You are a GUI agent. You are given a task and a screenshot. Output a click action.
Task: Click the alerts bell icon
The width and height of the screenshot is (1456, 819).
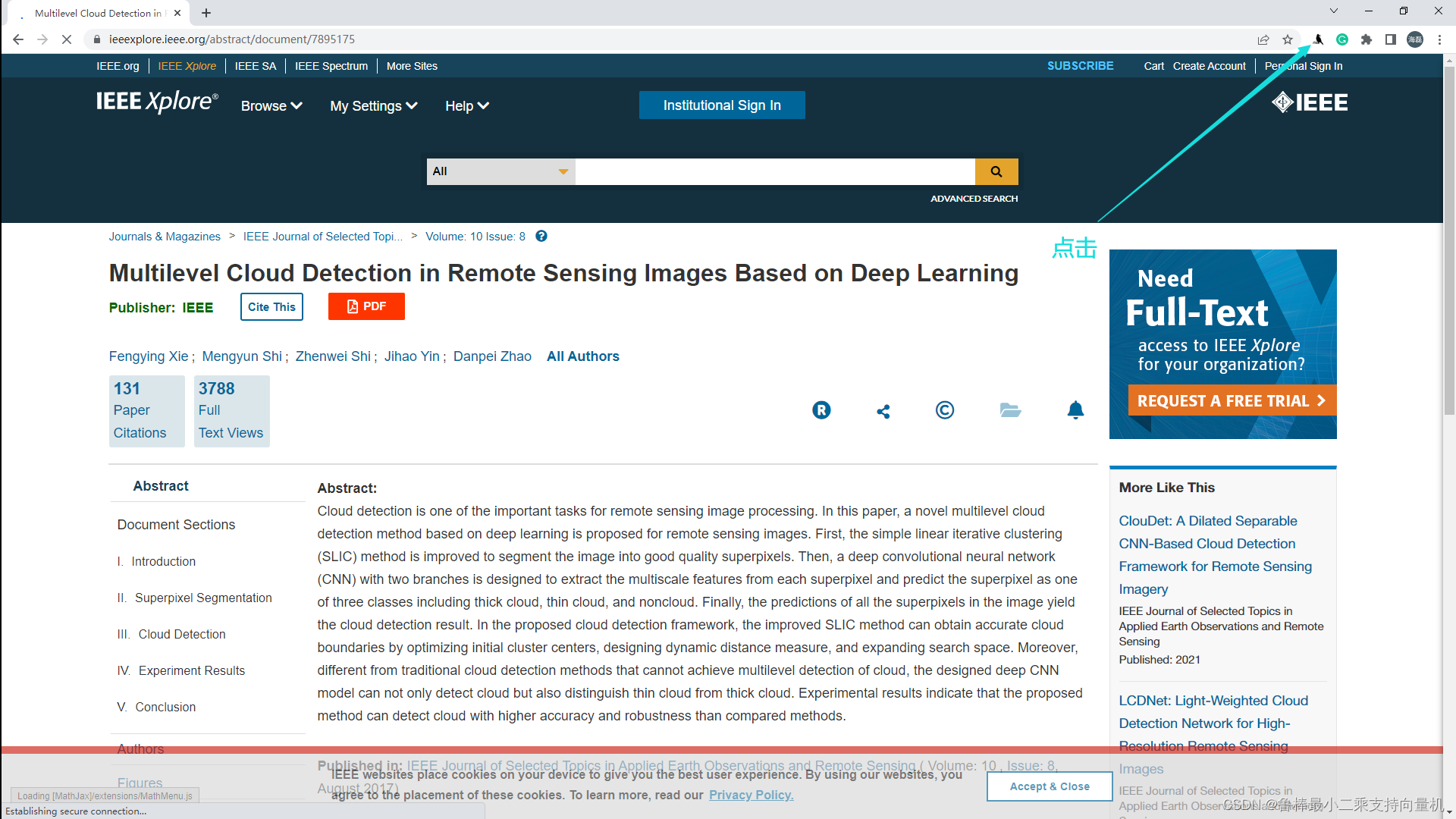tap(1075, 410)
